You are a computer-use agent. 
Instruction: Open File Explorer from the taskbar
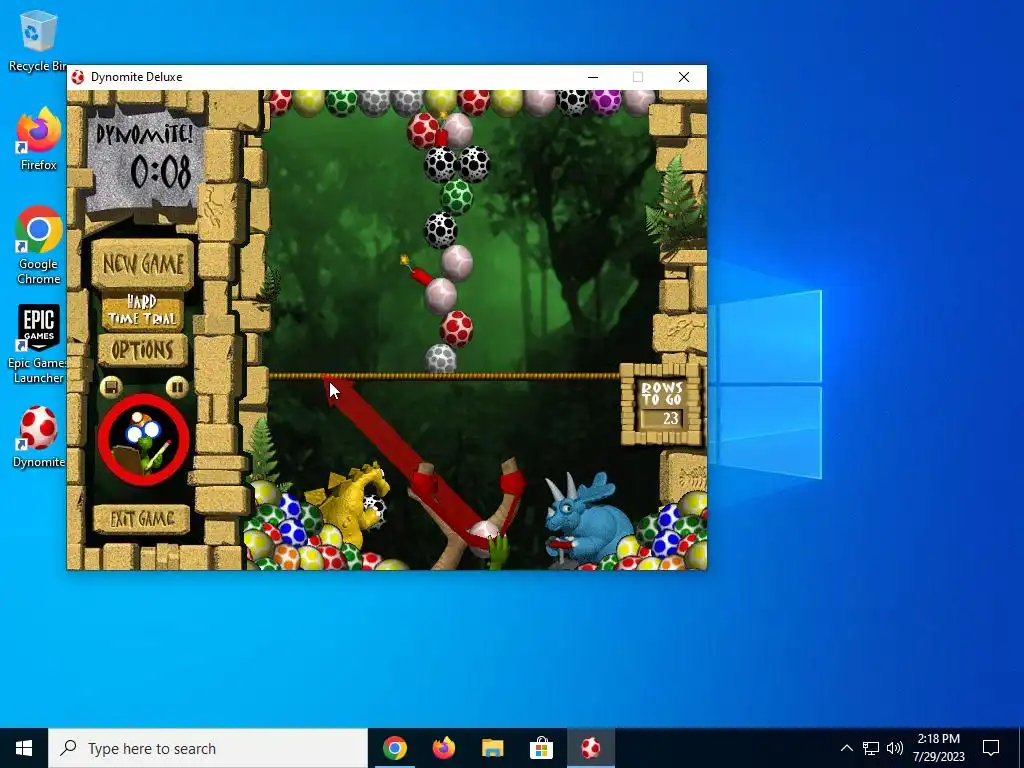pos(492,748)
